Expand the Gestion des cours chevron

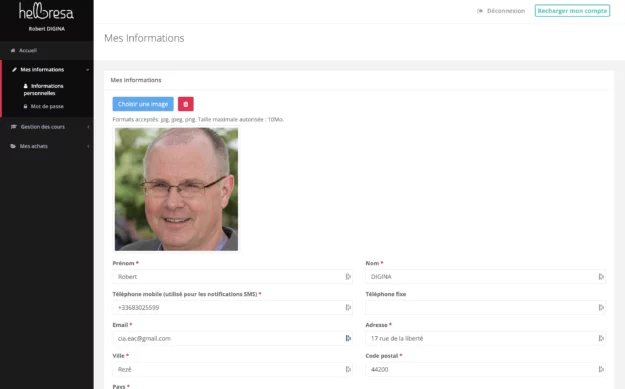[x=88, y=127]
